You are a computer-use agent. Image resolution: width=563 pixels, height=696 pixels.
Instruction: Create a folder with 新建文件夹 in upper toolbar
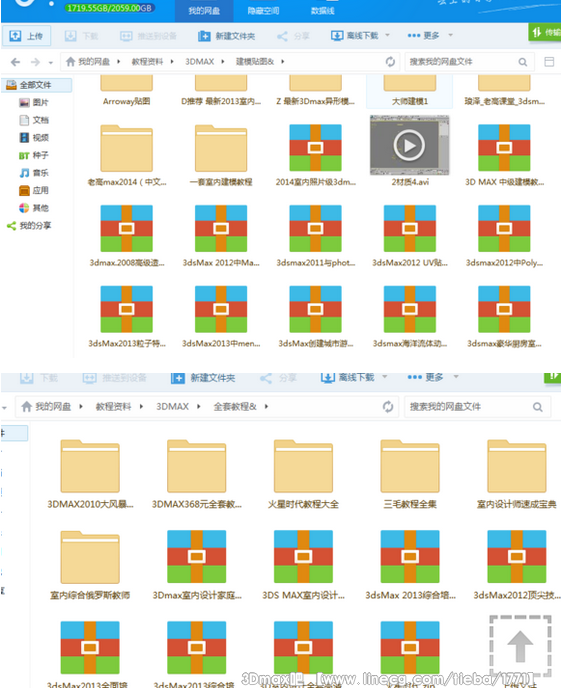[226, 36]
